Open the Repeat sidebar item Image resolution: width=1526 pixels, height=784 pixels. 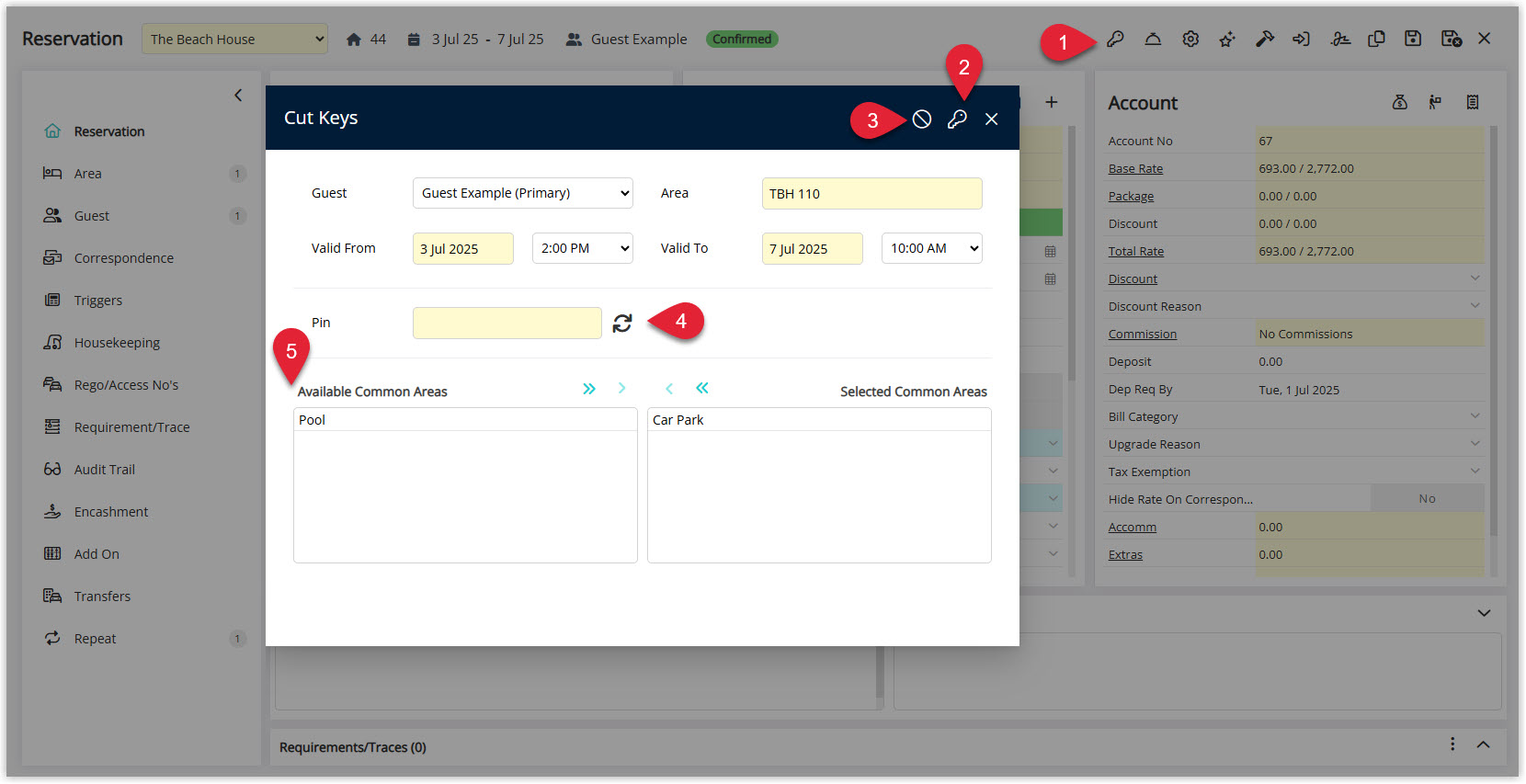[x=95, y=639]
